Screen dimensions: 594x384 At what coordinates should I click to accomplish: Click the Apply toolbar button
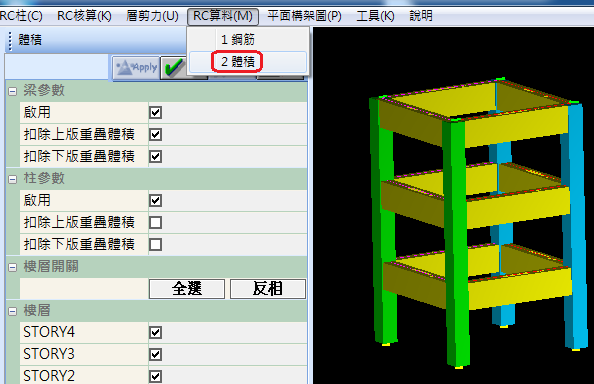coord(136,68)
